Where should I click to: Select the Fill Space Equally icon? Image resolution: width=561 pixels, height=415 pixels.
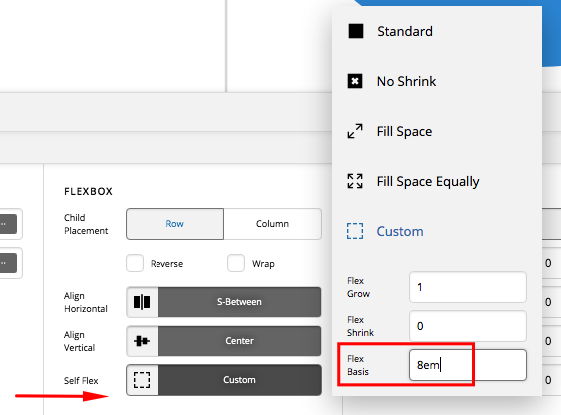[x=355, y=181]
